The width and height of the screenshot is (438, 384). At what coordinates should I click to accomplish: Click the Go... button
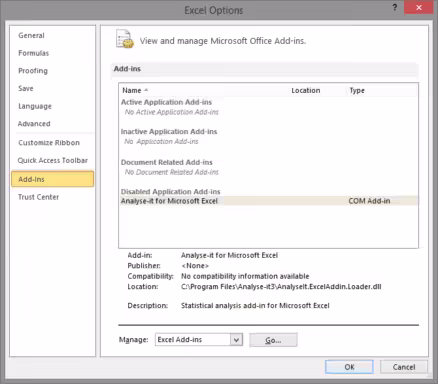273,340
